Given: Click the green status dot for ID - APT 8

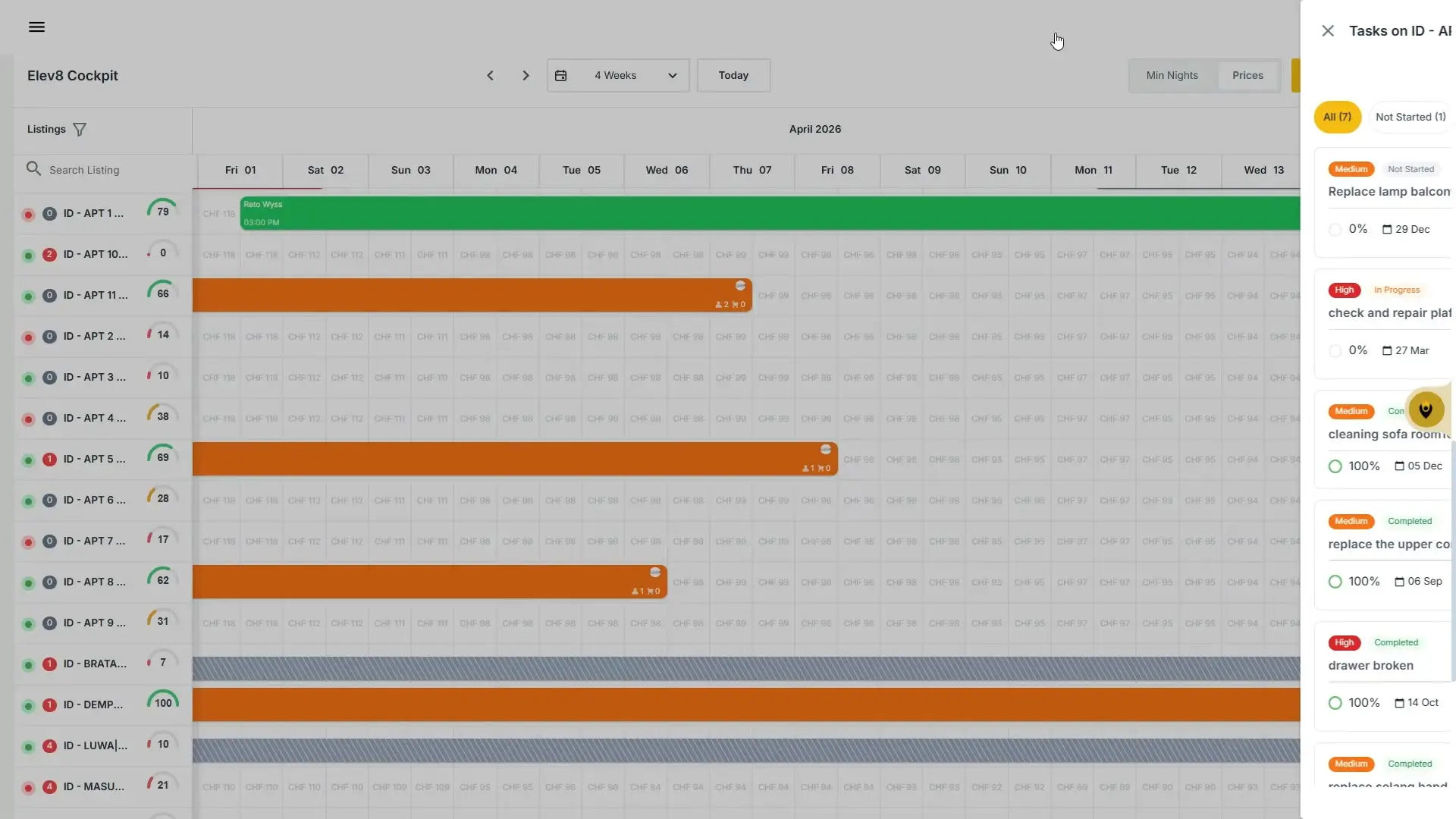Looking at the screenshot, I should (28, 583).
